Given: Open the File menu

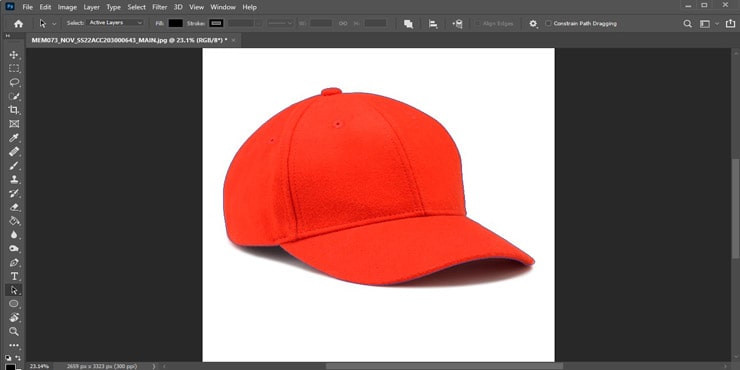Looking at the screenshot, I should coord(28,7).
